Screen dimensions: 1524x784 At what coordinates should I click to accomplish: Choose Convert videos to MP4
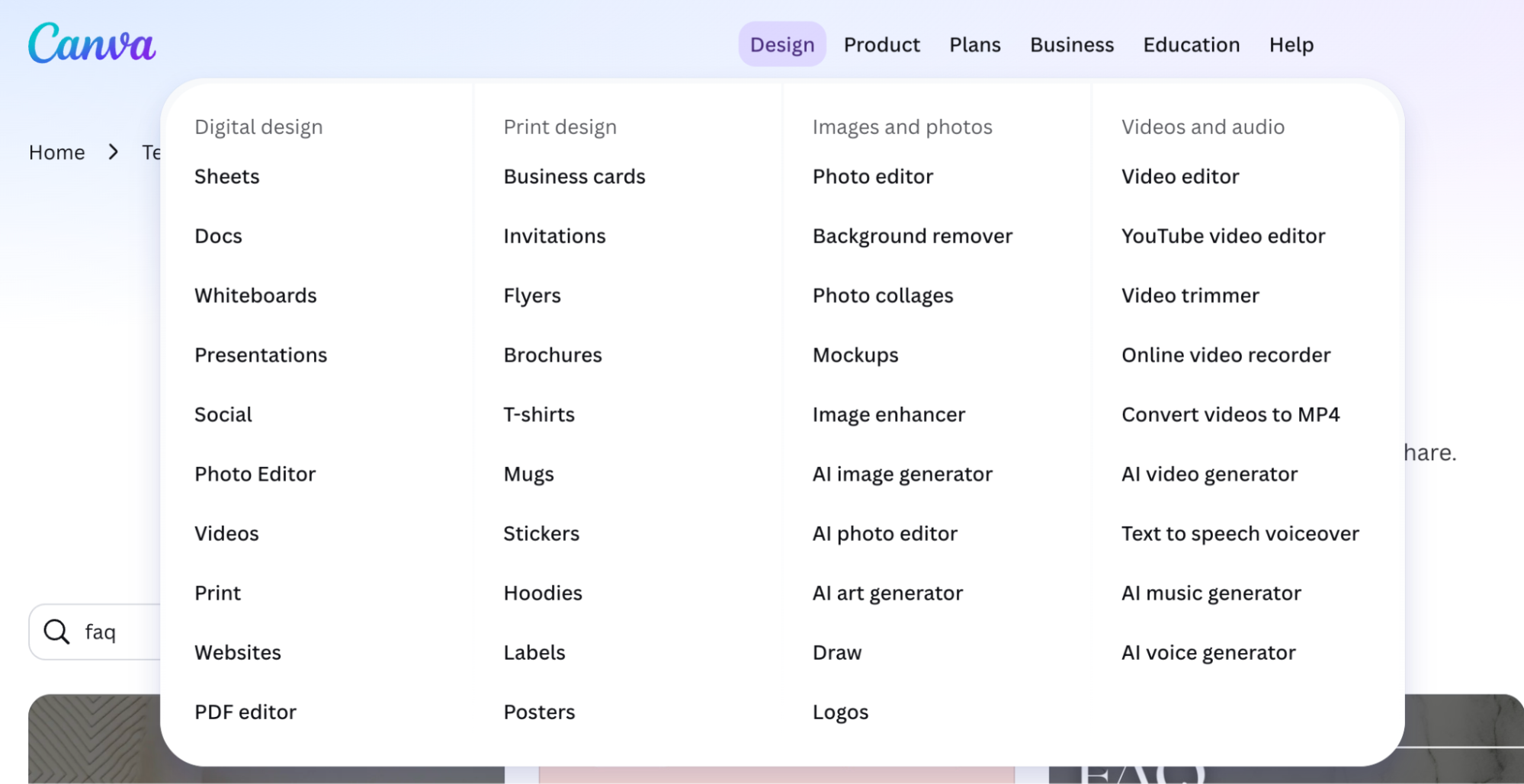tap(1230, 414)
